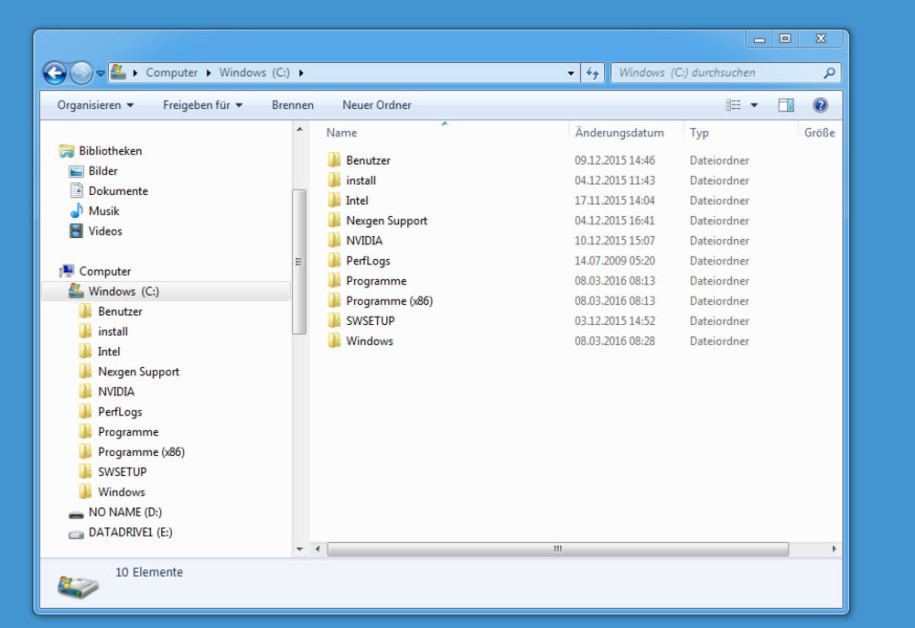Select Programme (x86) in file list

click(380, 301)
